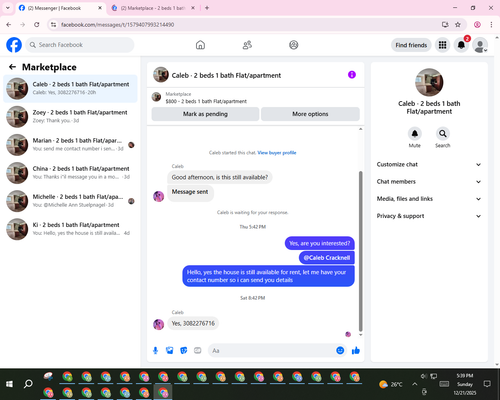Expand Media, files and links section
The height and width of the screenshot is (400, 500).
(429, 199)
